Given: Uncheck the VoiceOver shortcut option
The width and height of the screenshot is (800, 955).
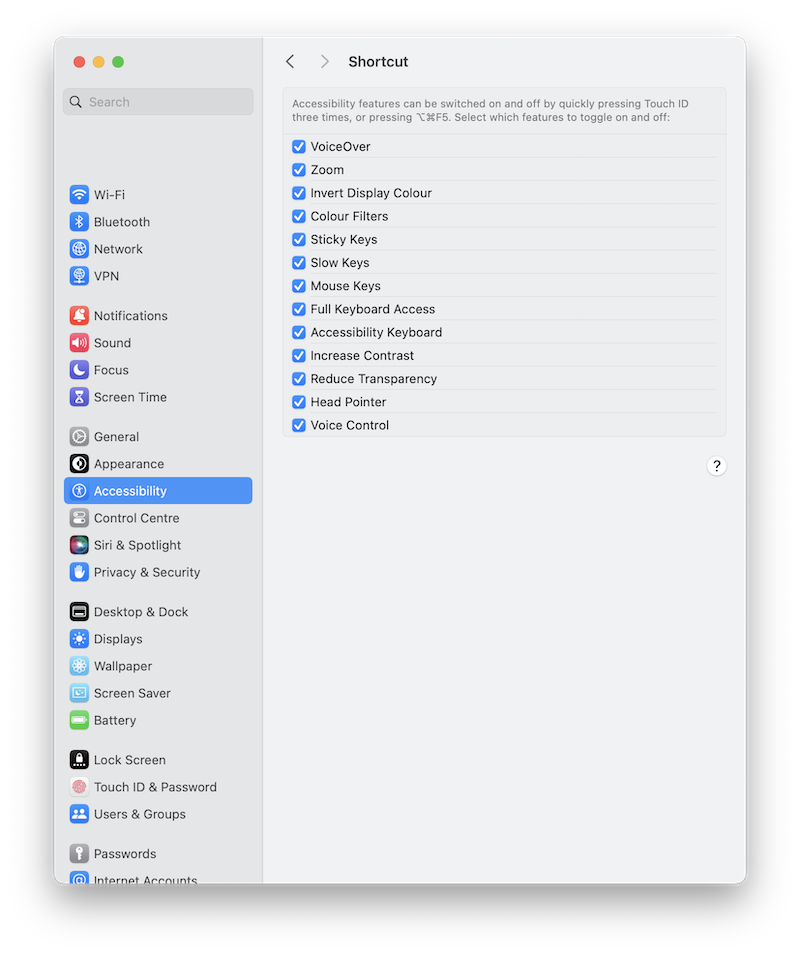Looking at the screenshot, I should coord(298,146).
